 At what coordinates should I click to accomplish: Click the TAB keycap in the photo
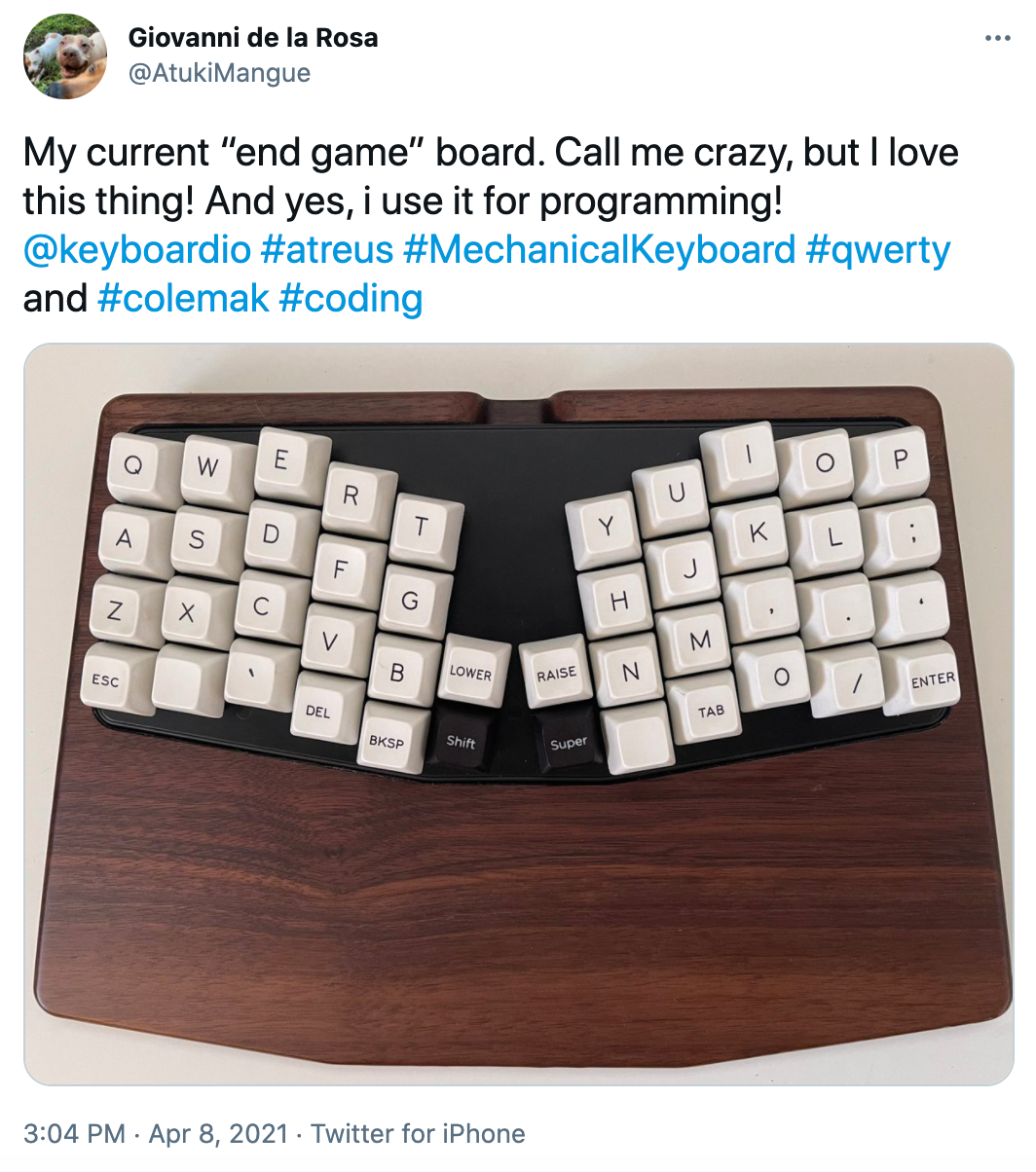710,711
